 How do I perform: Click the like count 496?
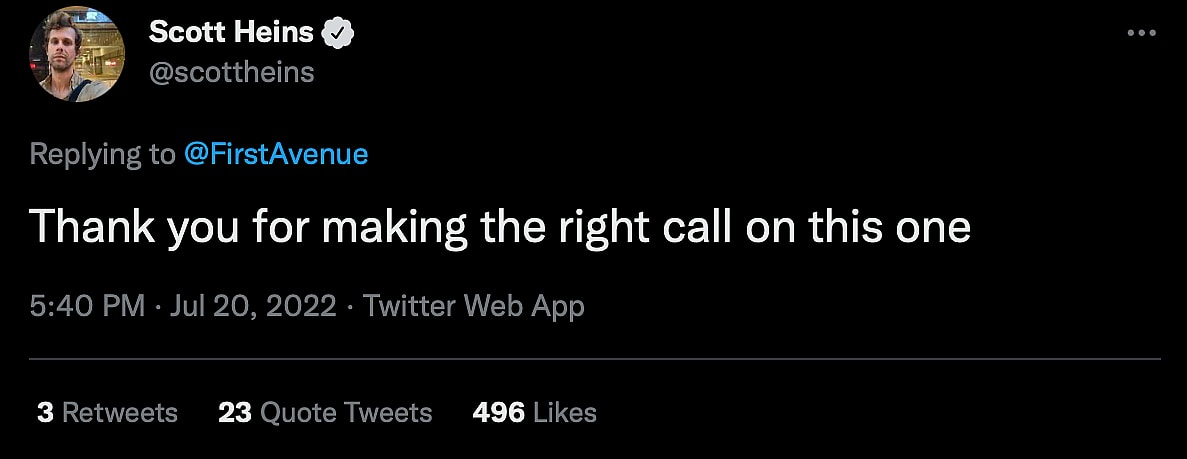(x=498, y=412)
